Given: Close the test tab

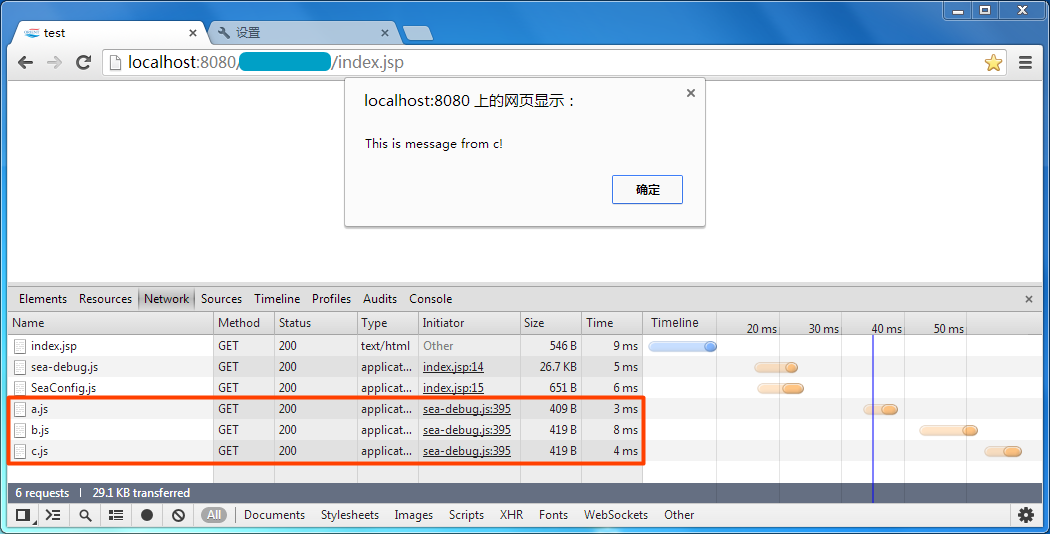Looking at the screenshot, I should point(193,33).
